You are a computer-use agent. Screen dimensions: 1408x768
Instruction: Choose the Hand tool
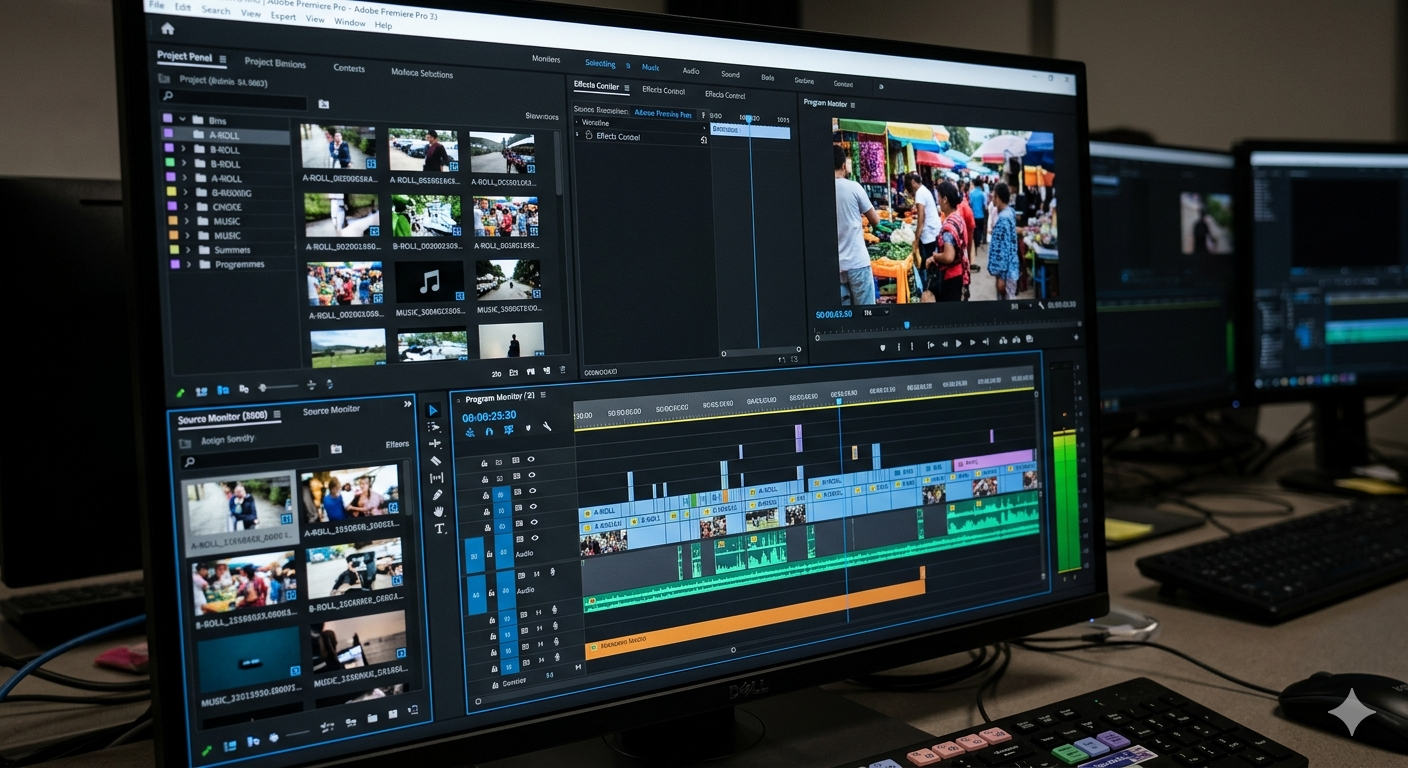tap(438, 511)
